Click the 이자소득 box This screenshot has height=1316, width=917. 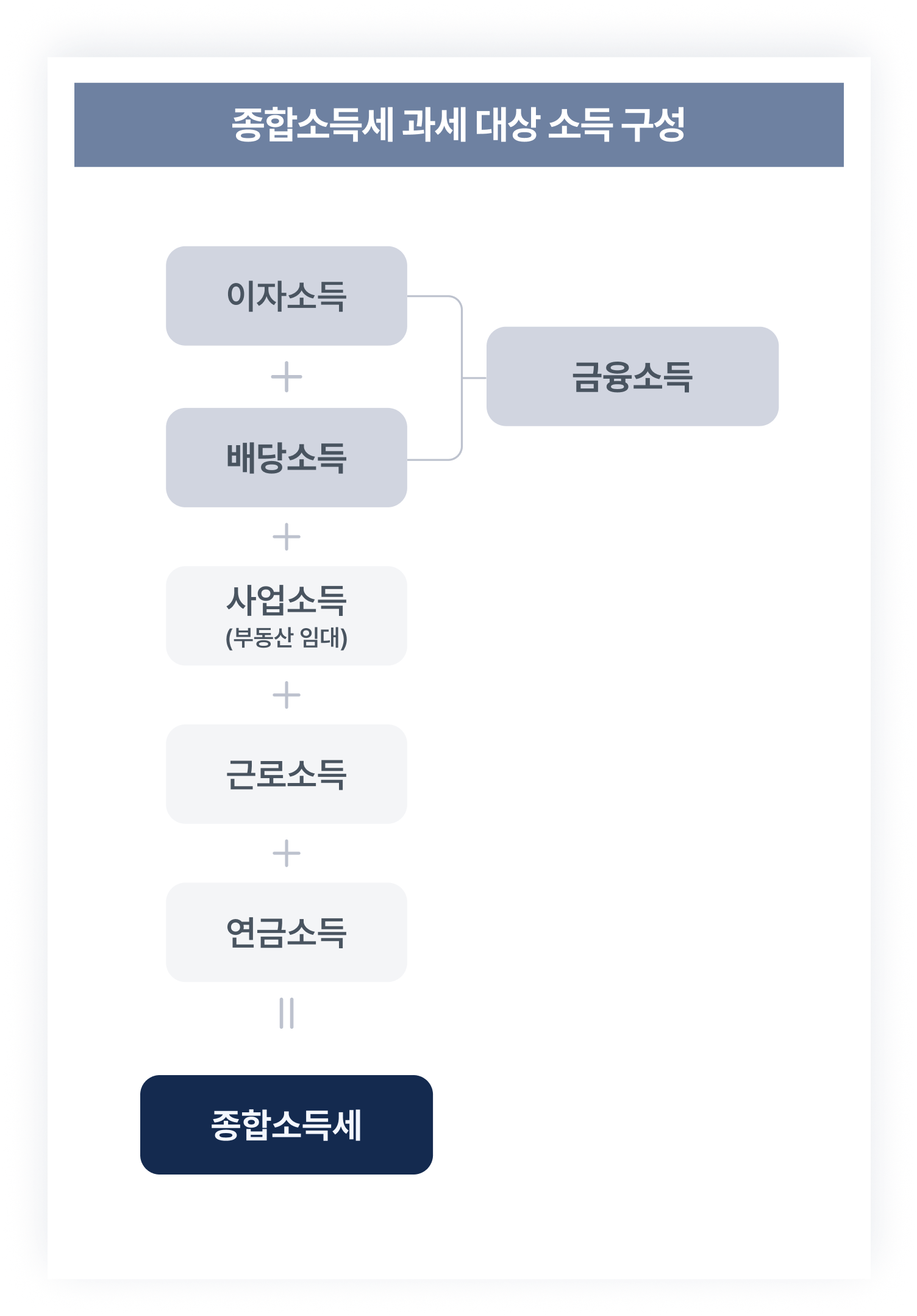[x=286, y=296]
